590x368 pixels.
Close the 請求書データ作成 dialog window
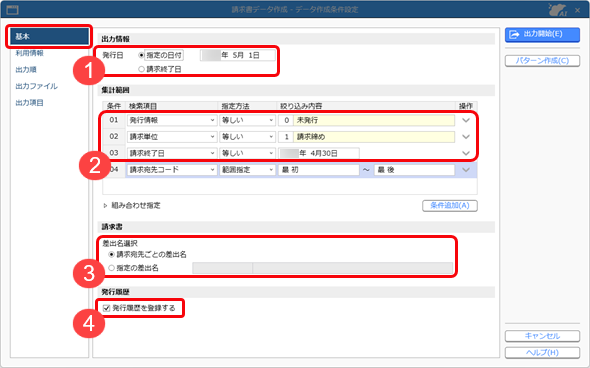(x=578, y=11)
